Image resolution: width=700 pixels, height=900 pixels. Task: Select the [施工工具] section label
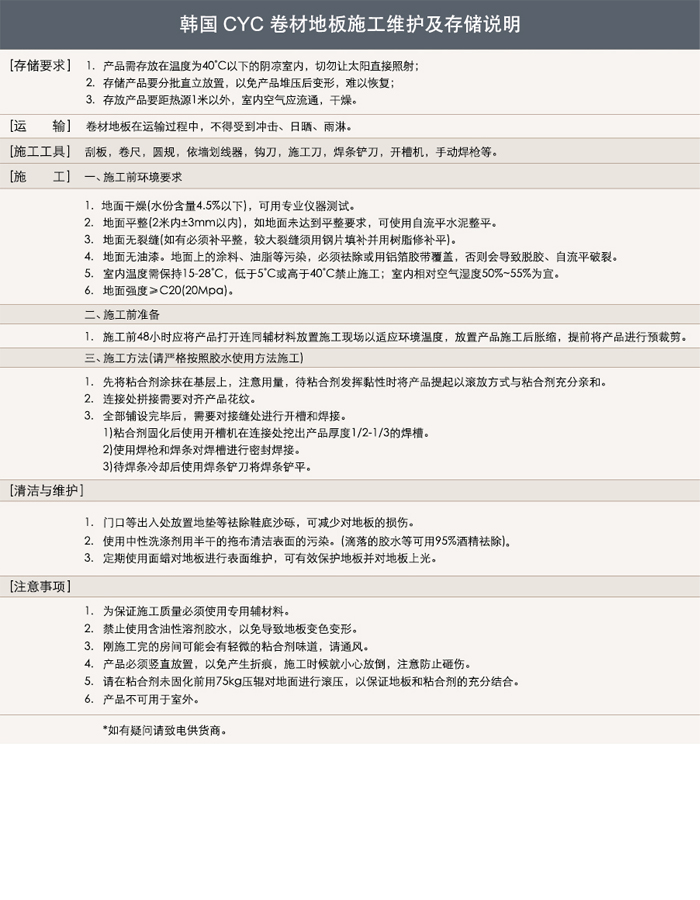coord(40,152)
